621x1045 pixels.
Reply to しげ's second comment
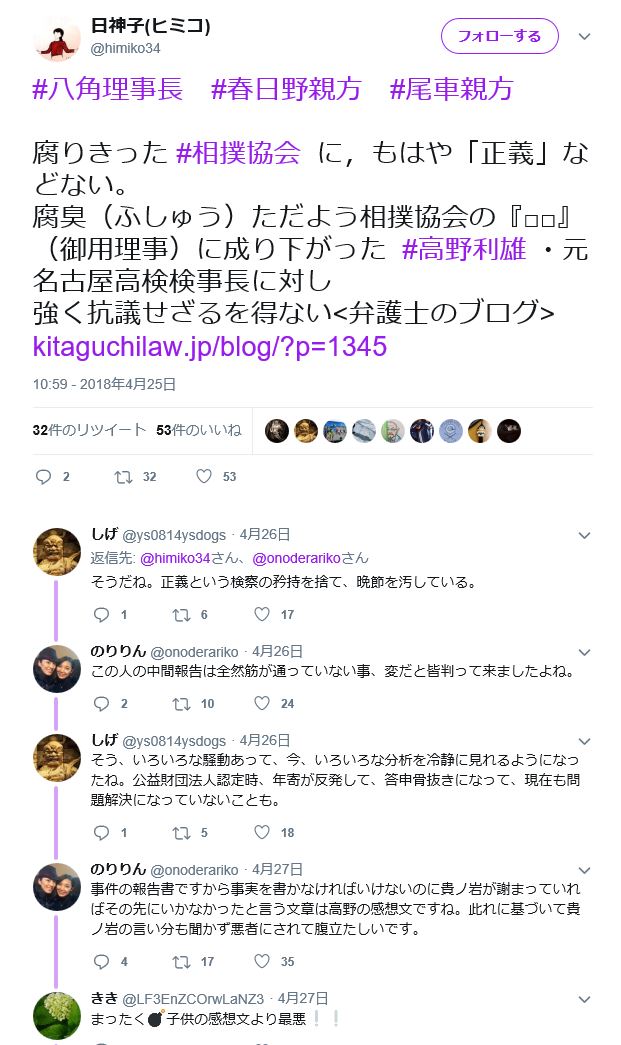101,832
